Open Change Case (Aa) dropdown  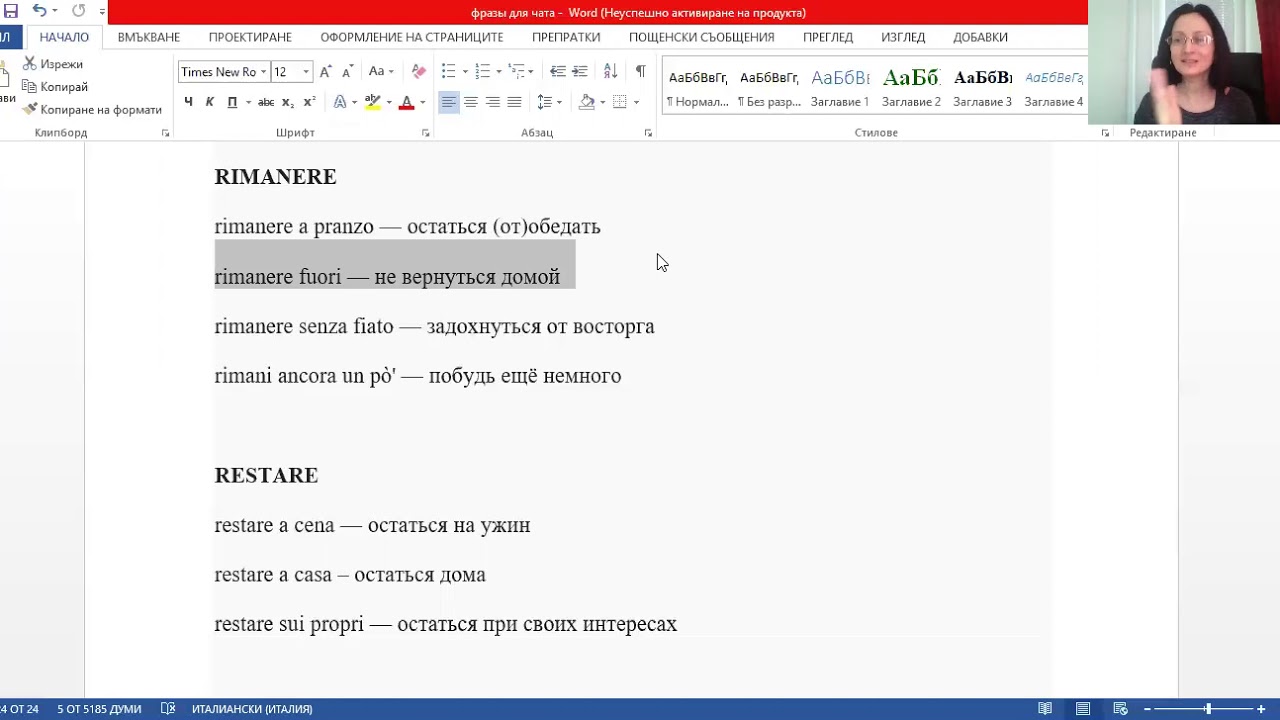(x=381, y=72)
